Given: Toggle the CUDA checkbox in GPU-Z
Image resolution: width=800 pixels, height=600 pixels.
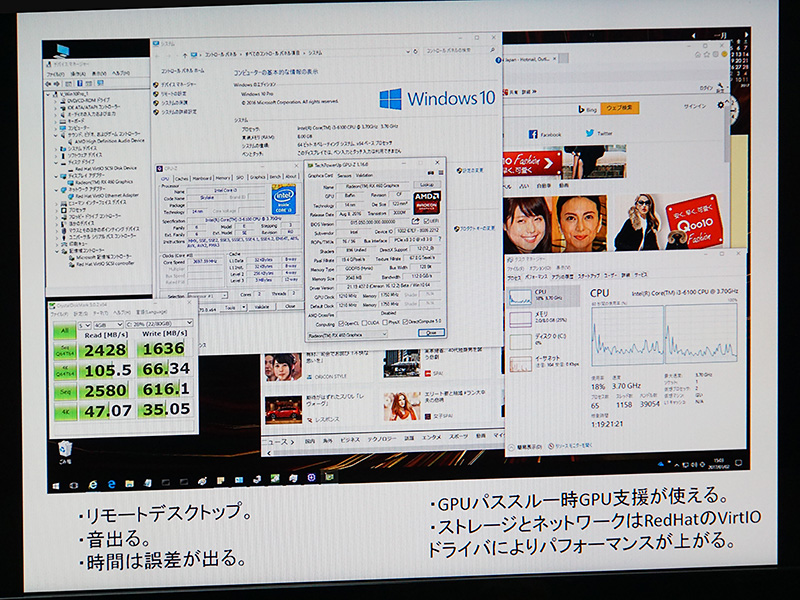Looking at the screenshot, I should 364,323.
